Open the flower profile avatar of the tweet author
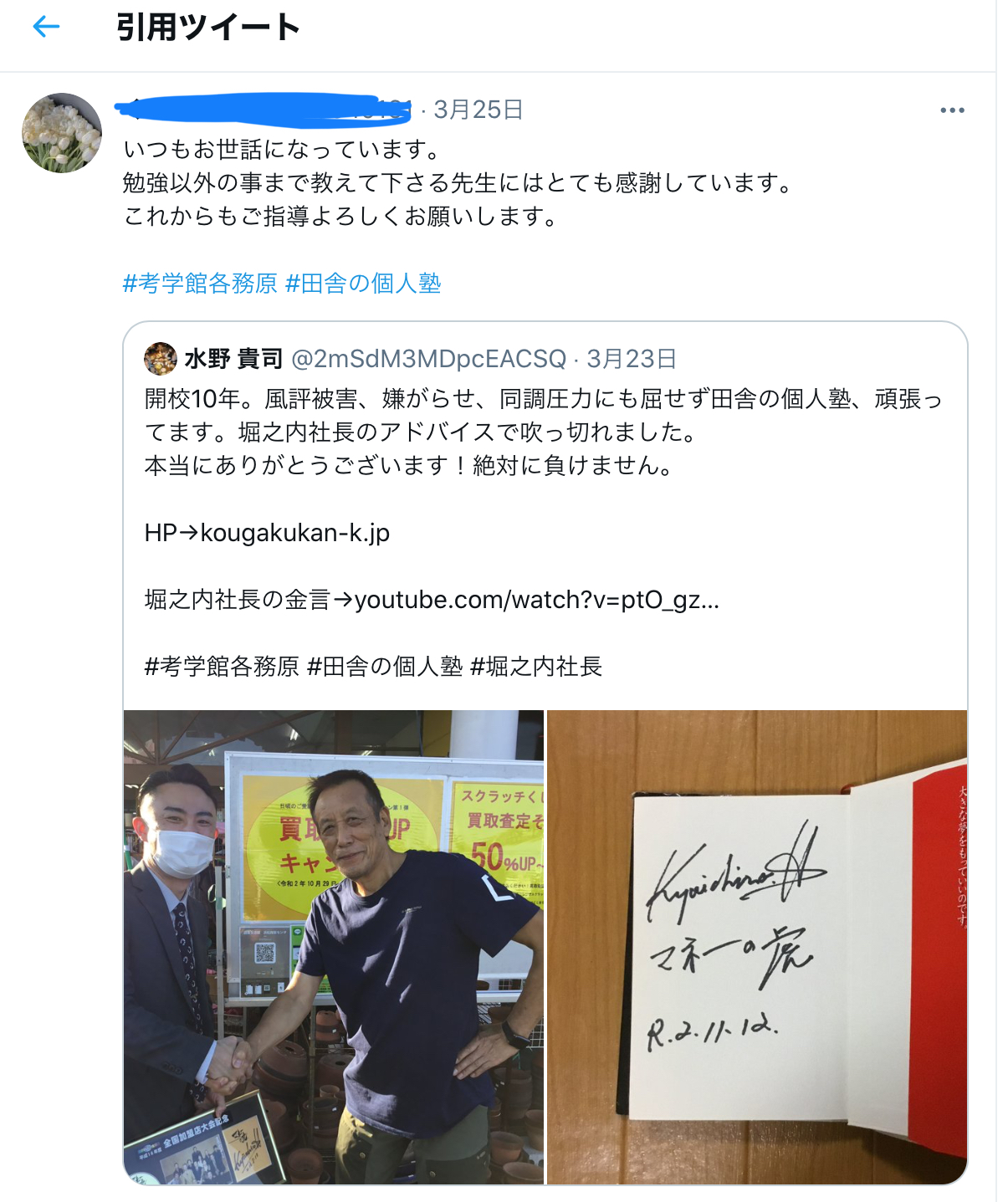Viewport: 1008px width, 1202px height. (x=62, y=133)
